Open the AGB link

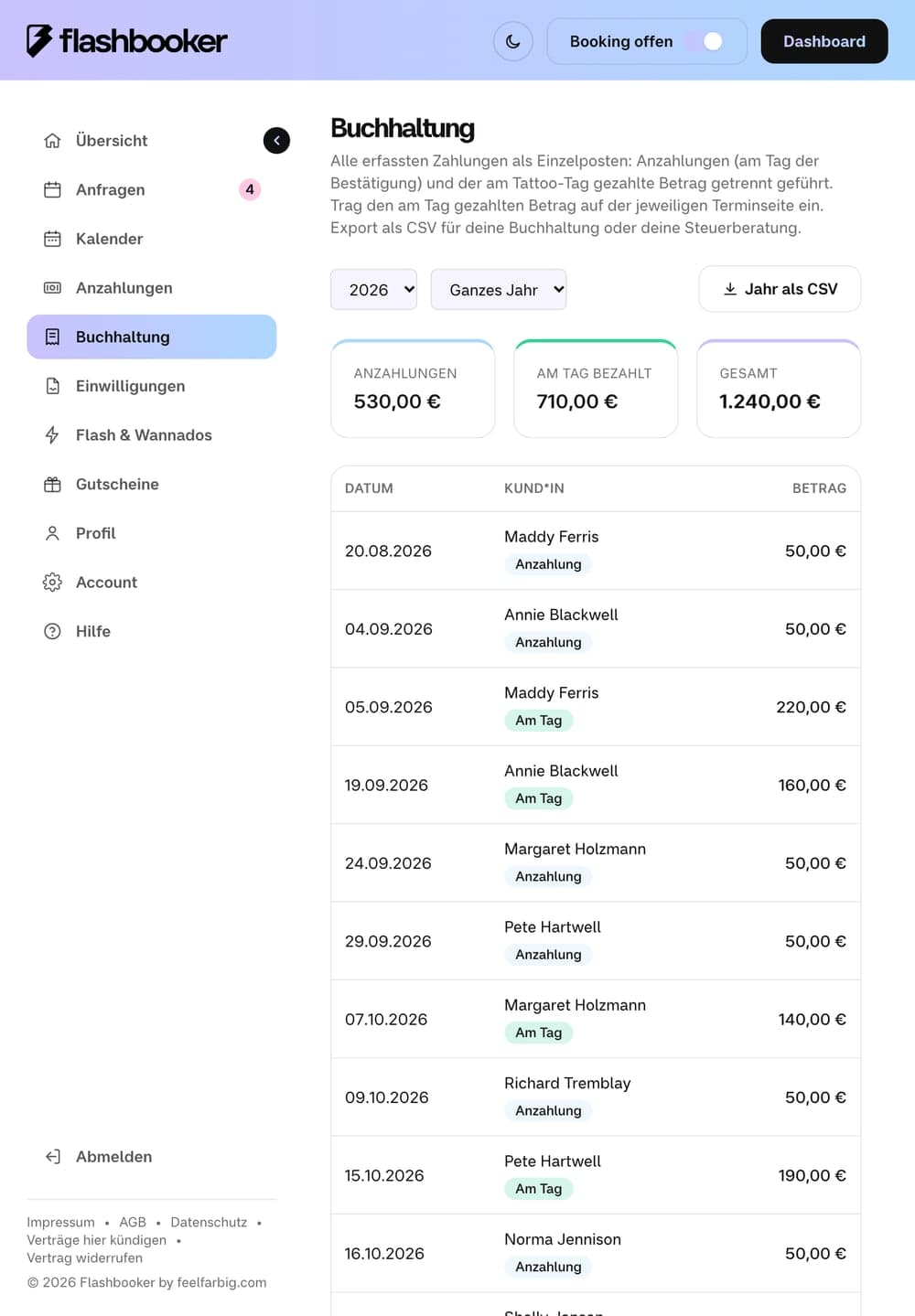[133, 1222]
